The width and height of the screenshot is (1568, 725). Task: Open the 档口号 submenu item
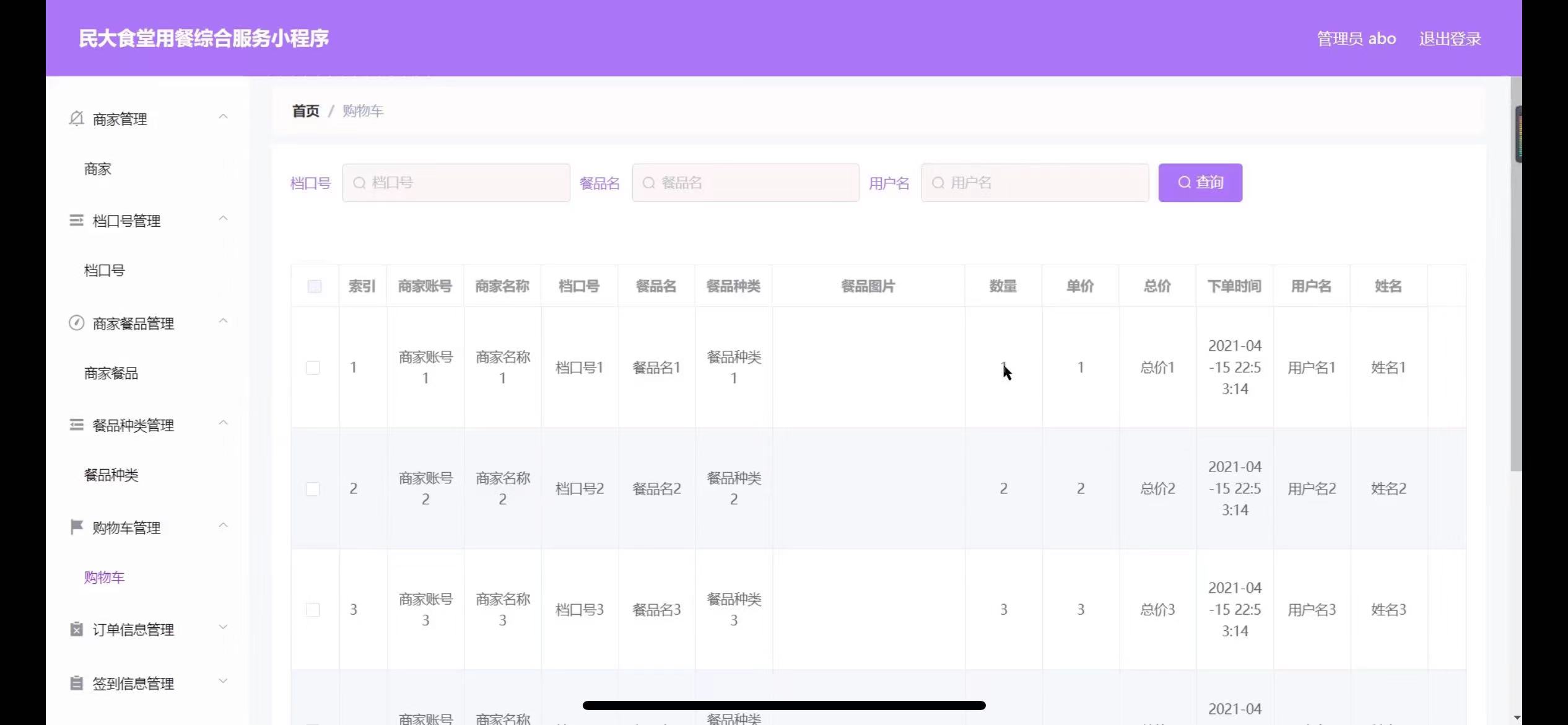104,270
